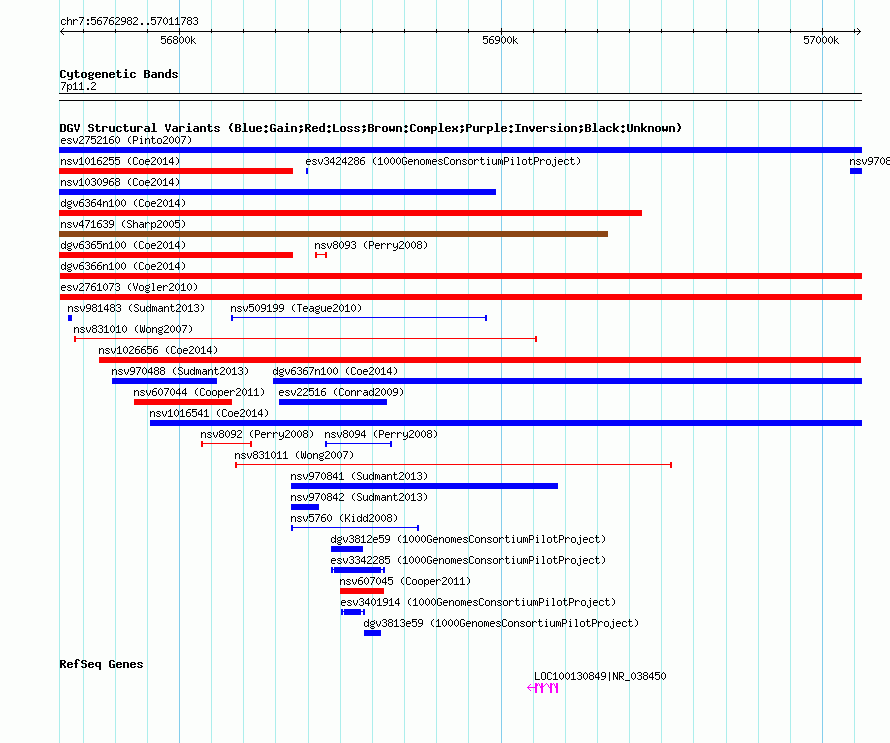Open the dgv3812e59 variant label
The width and height of the screenshot is (890, 743).
click(468, 539)
